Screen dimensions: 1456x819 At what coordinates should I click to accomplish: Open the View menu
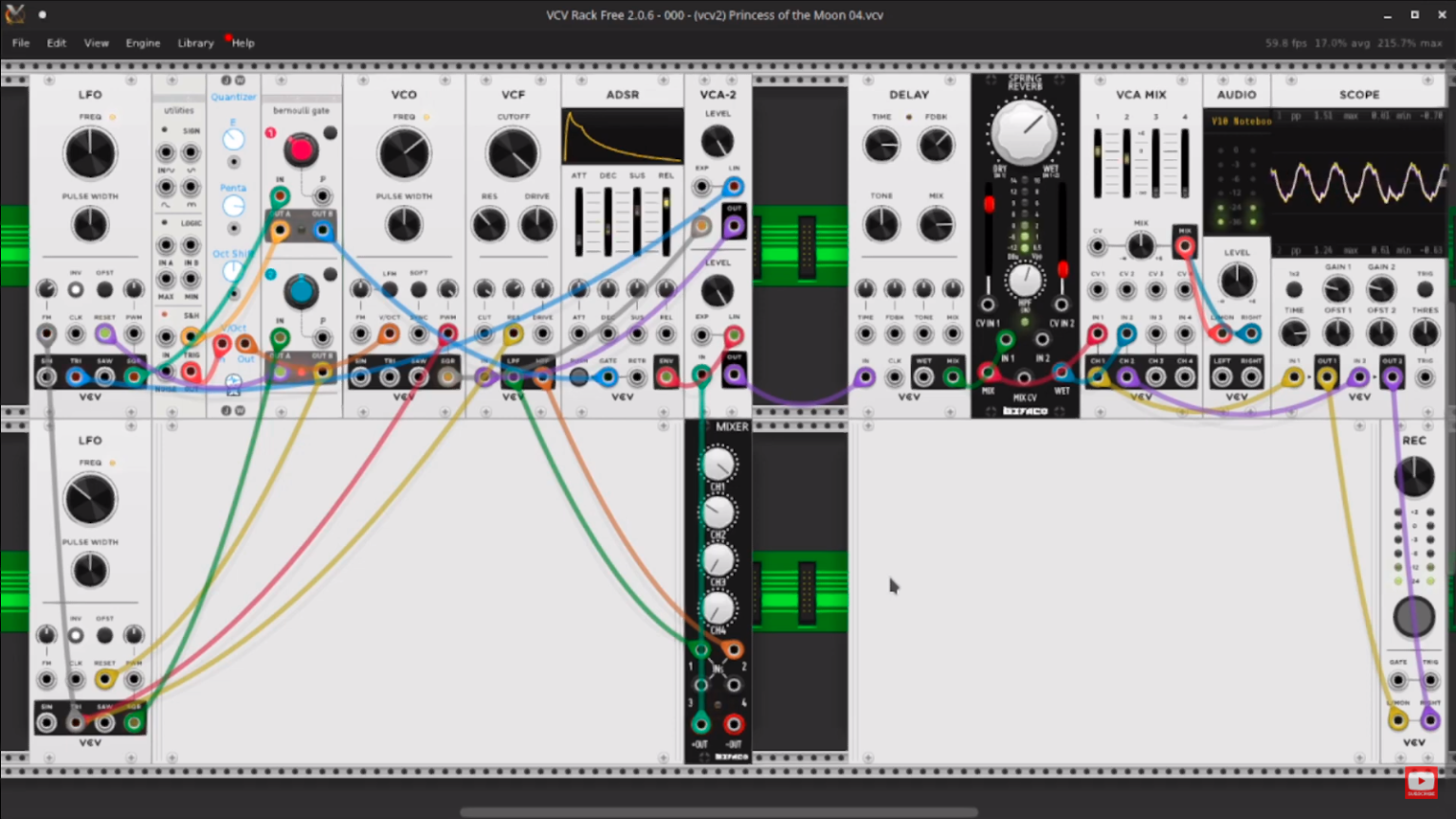tap(97, 43)
